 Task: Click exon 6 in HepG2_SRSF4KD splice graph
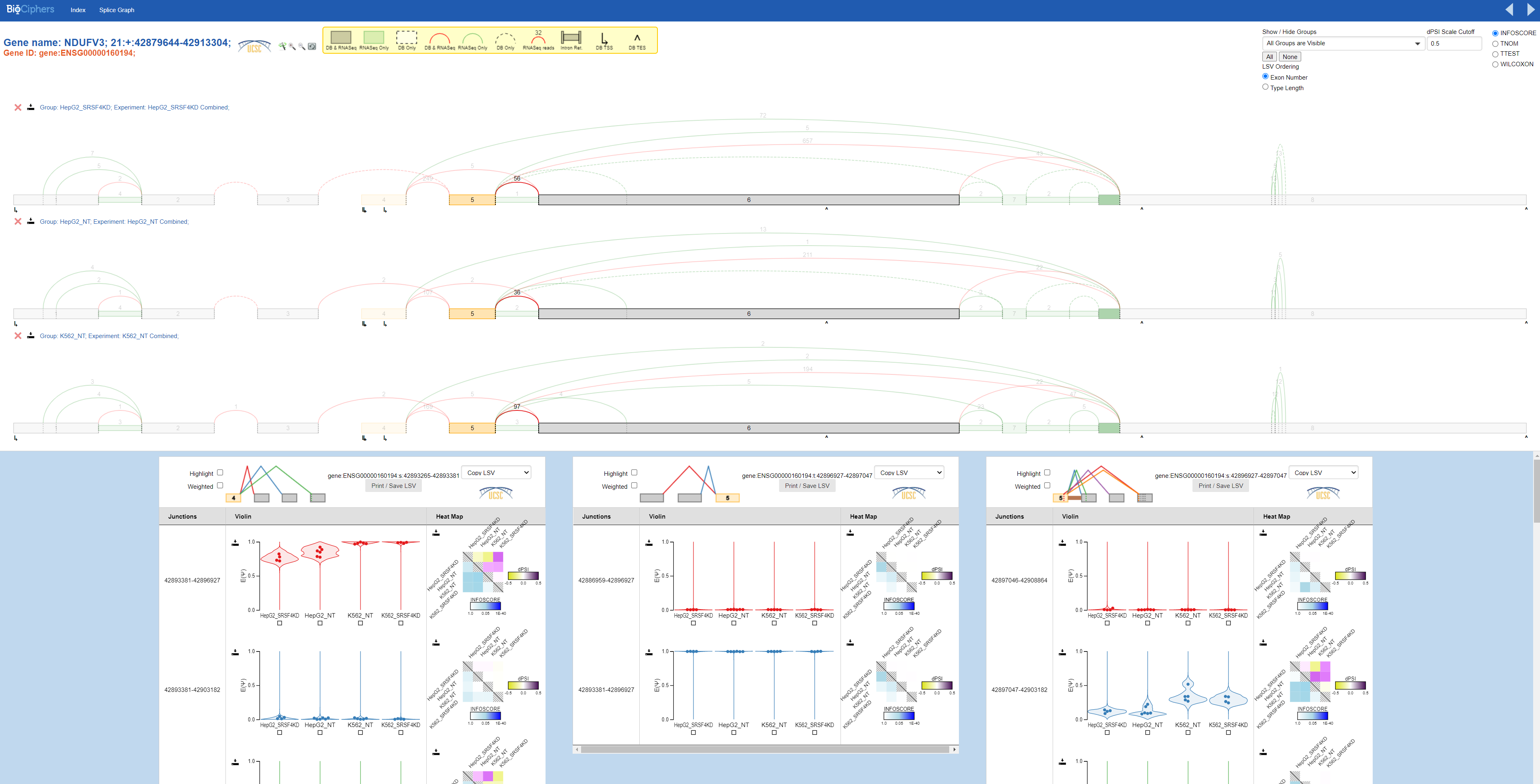tap(748, 200)
